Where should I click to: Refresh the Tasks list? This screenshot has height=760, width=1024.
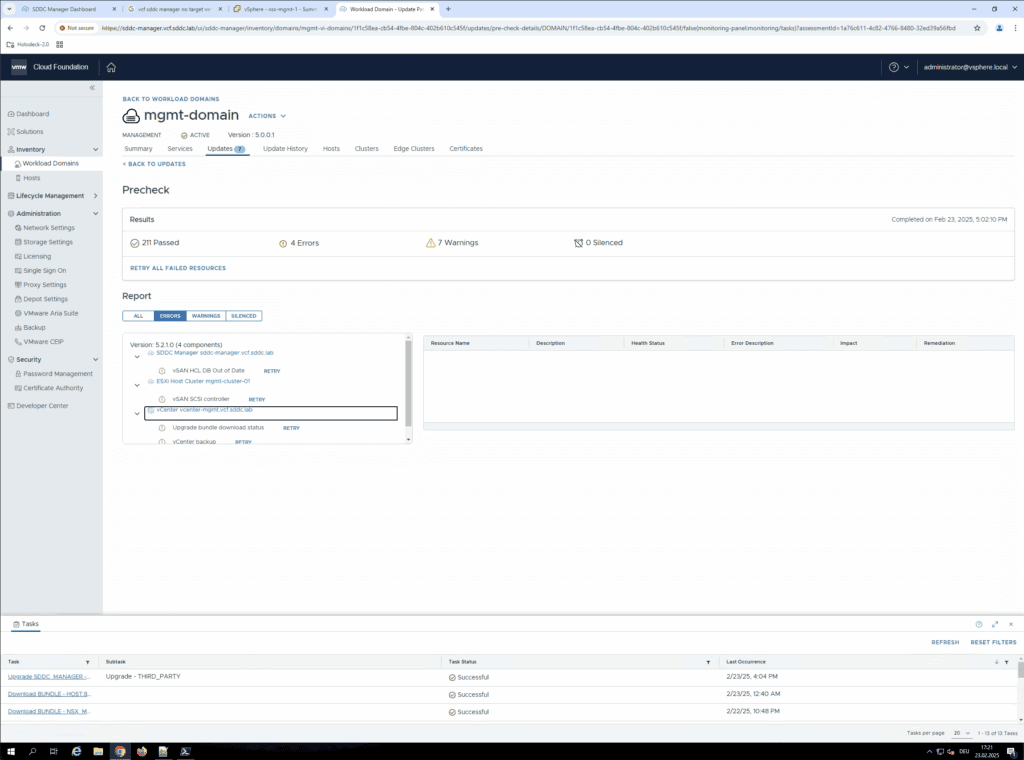[945, 642]
